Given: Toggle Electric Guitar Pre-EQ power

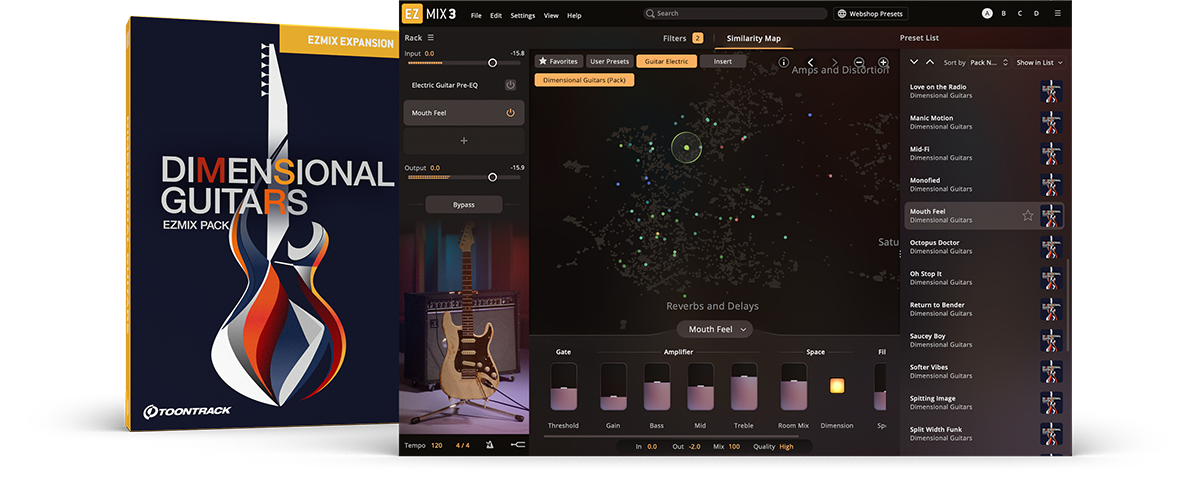Looking at the screenshot, I should (x=510, y=85).
